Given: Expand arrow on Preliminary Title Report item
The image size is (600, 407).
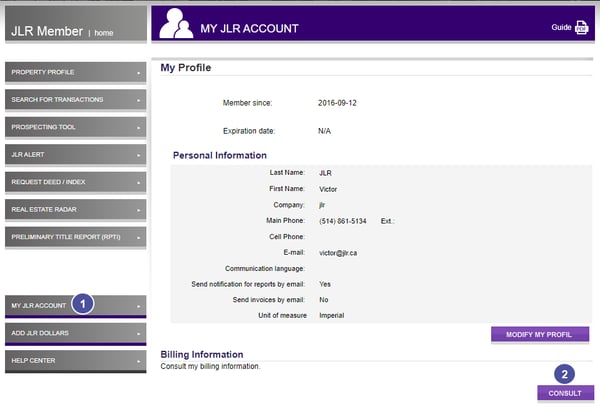Looking at the screenshot, I should [139, 238].
